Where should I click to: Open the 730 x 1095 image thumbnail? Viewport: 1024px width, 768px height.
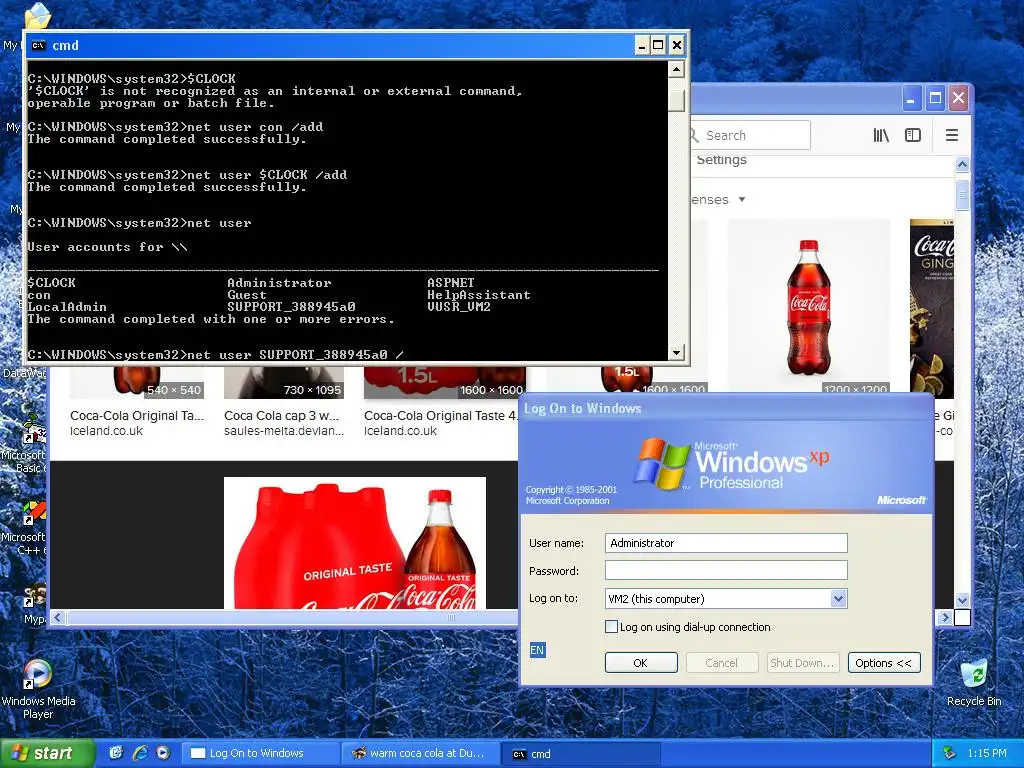(x=284, y=383)
